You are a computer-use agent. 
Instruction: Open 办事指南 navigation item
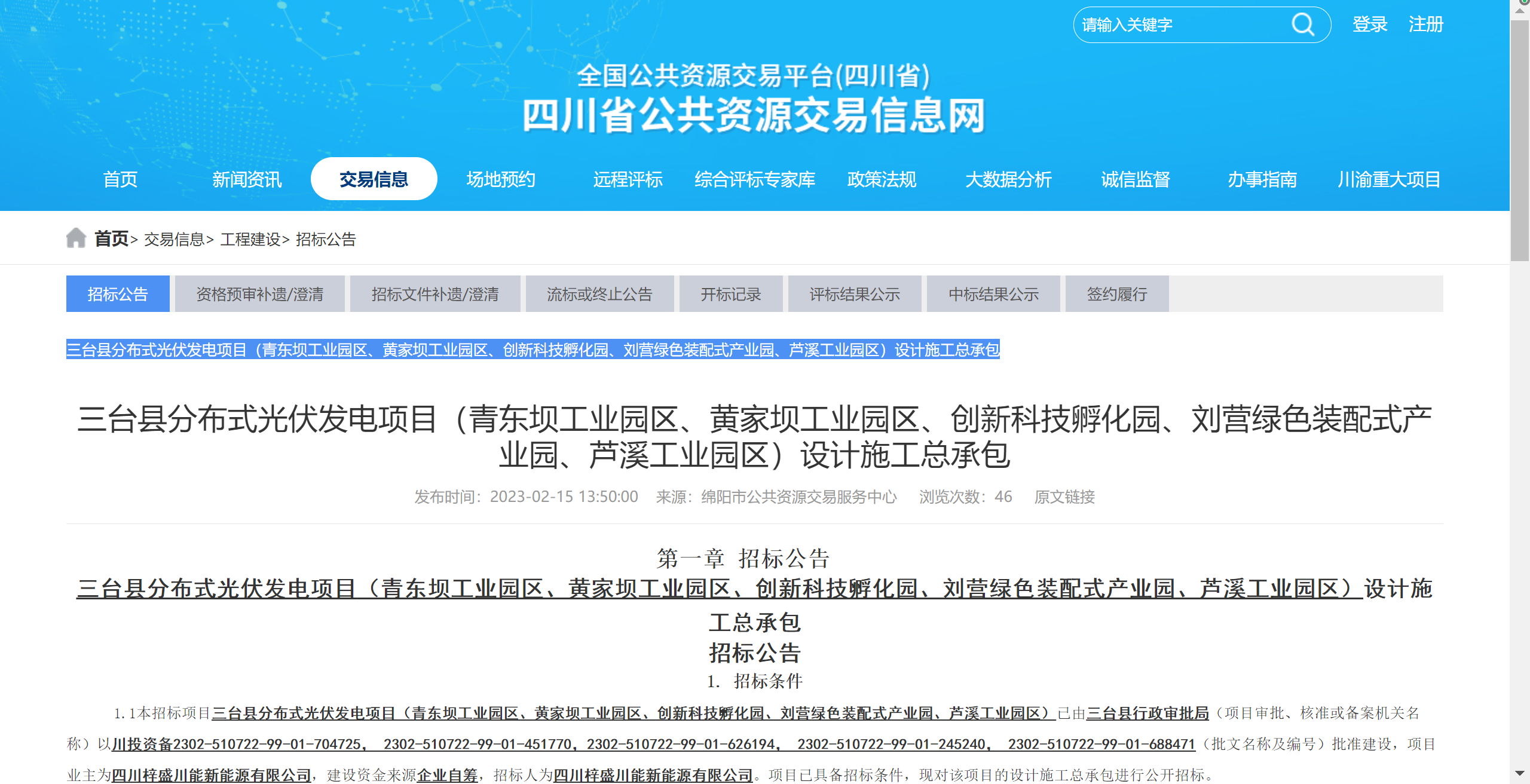tap(1262, 179)
